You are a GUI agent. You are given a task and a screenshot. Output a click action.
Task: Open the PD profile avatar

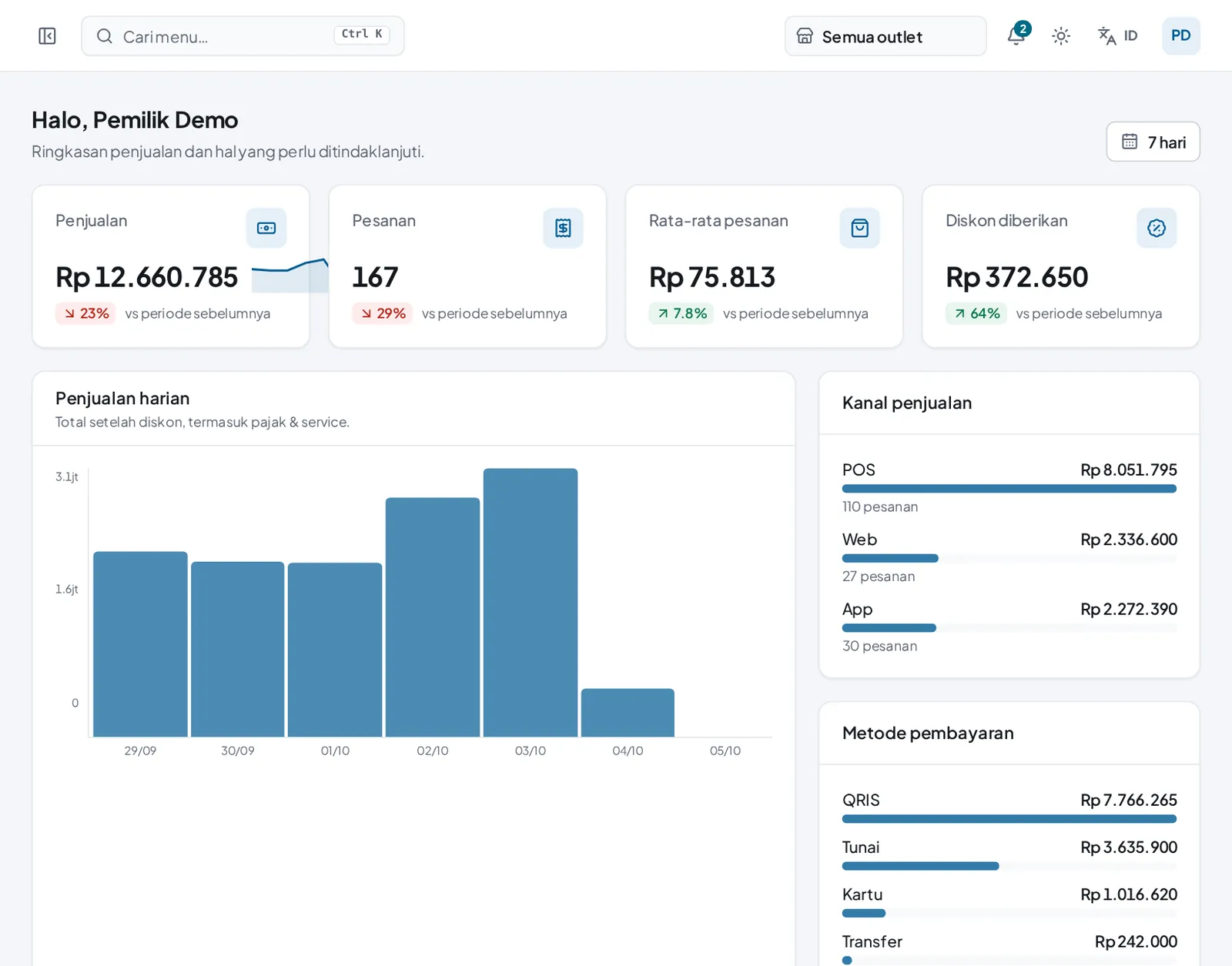coord(1181,35)
